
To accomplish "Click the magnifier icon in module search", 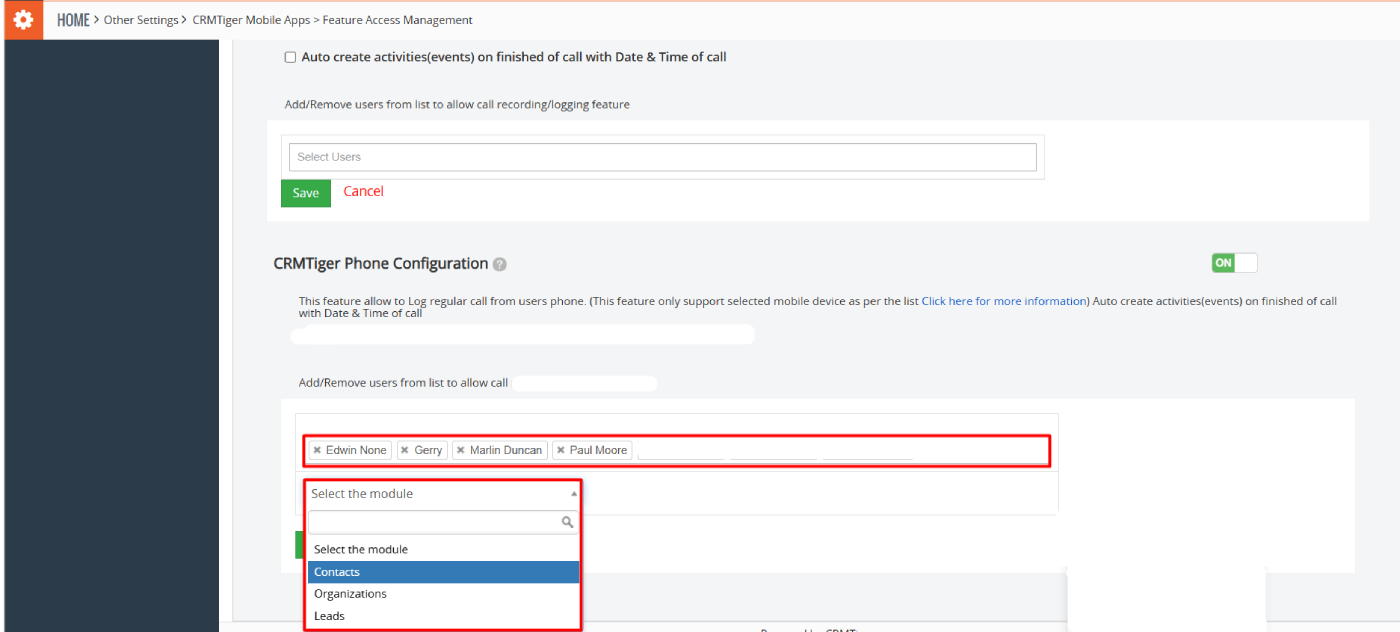I will pyautogui.click(x=567, y=522).
